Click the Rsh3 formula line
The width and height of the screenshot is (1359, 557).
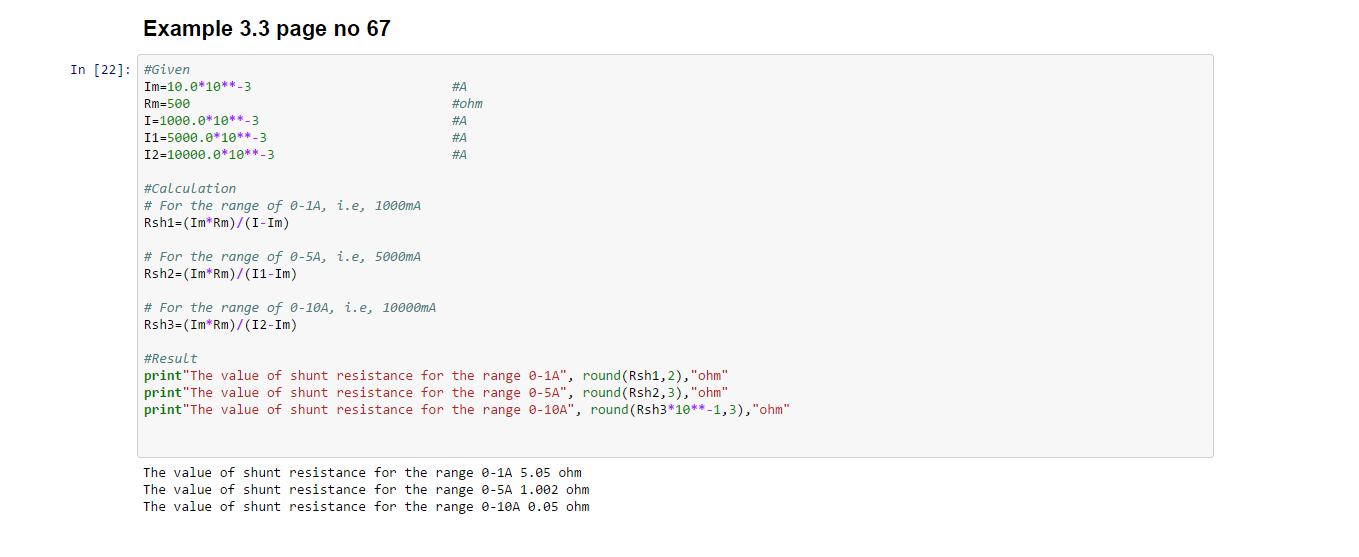click(x=220, y=325)
